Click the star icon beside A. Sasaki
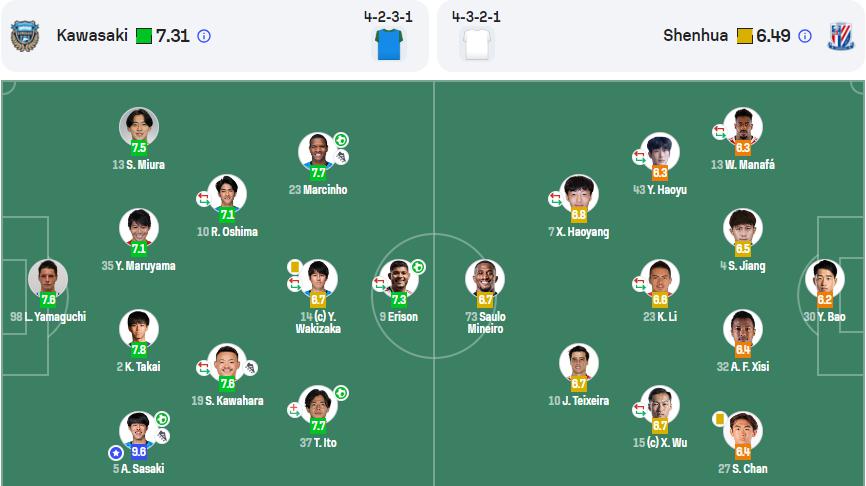The width and height of the screenshot is (866, 486). click(116, 452)
